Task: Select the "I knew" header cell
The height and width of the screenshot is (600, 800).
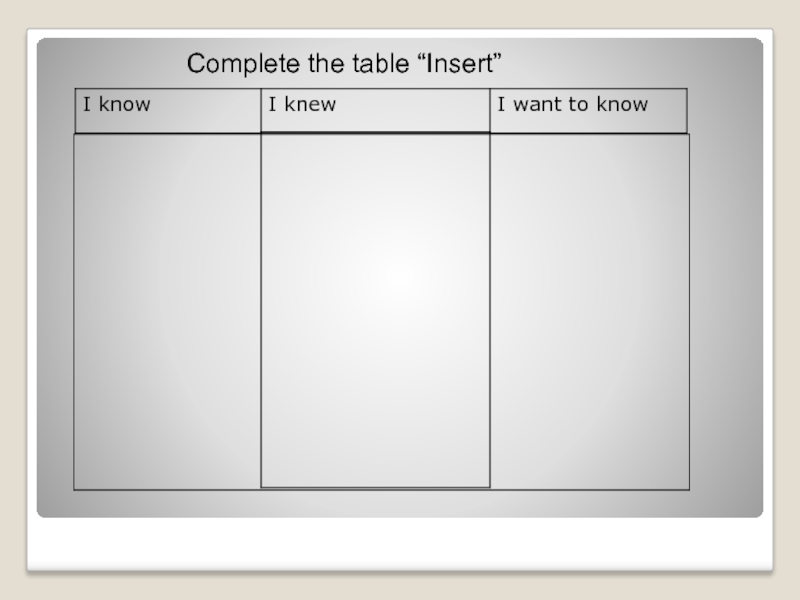Action: (x=375, y=110)
